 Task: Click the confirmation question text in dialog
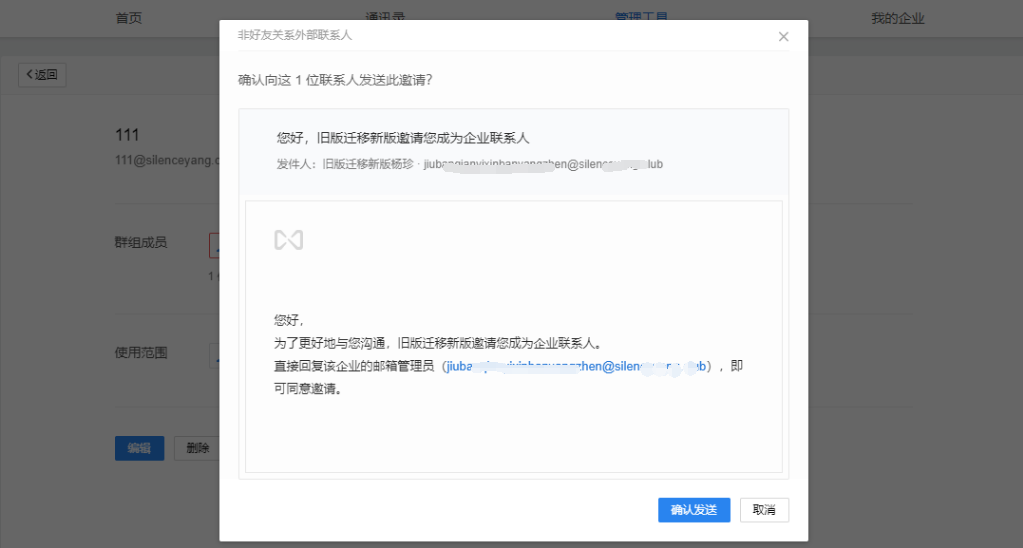pyautogui.click(x=335, y=79)
